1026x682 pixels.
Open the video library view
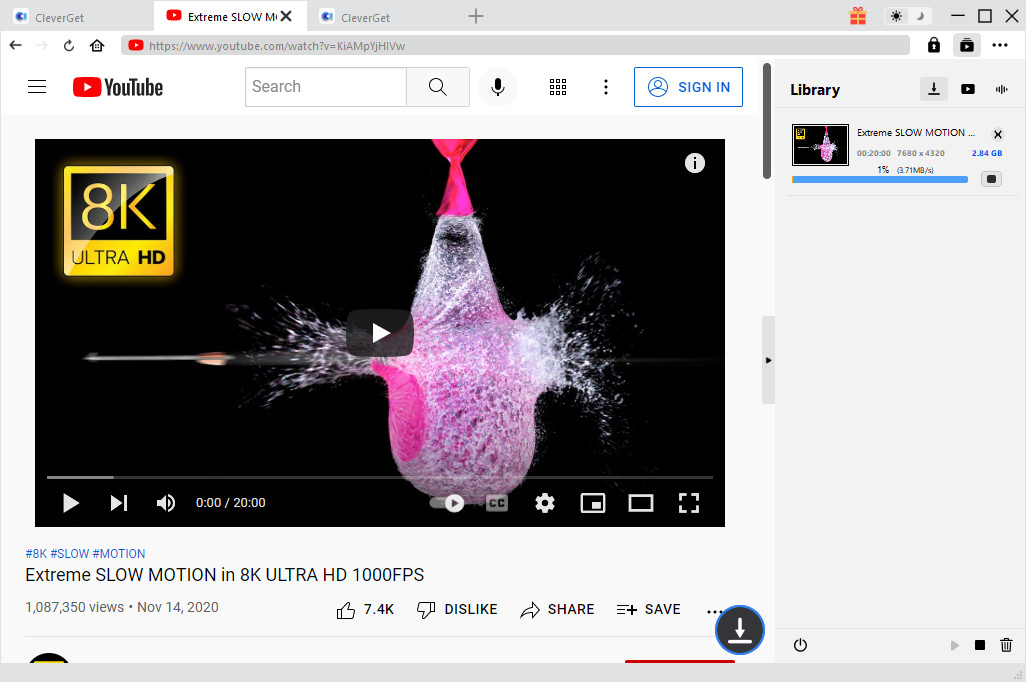(x=968, y=89)
